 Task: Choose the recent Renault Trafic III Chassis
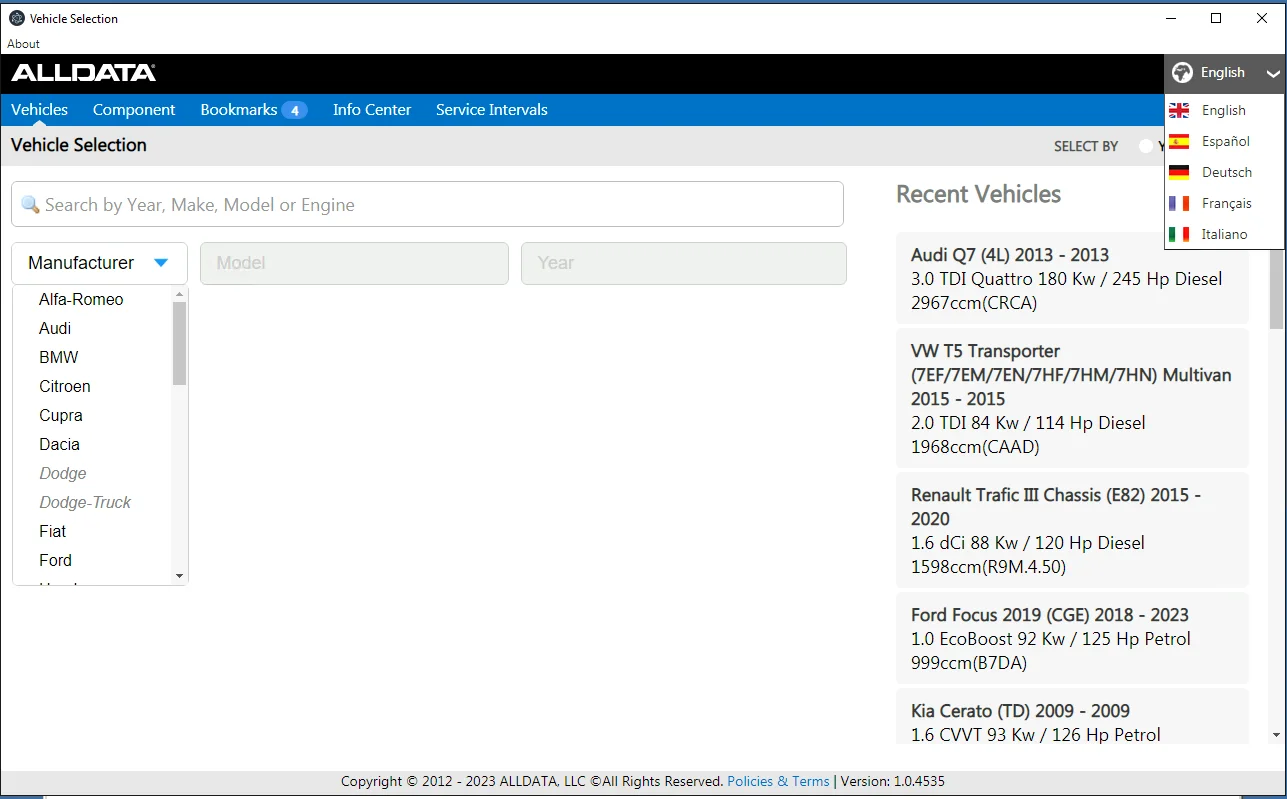[1072, 531]
